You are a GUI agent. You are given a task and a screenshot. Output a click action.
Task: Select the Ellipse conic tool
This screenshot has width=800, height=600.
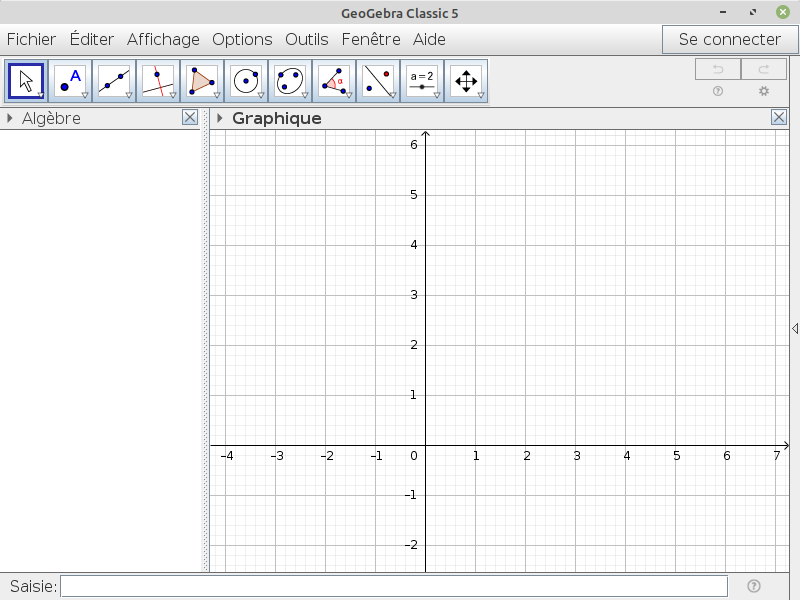290,81
